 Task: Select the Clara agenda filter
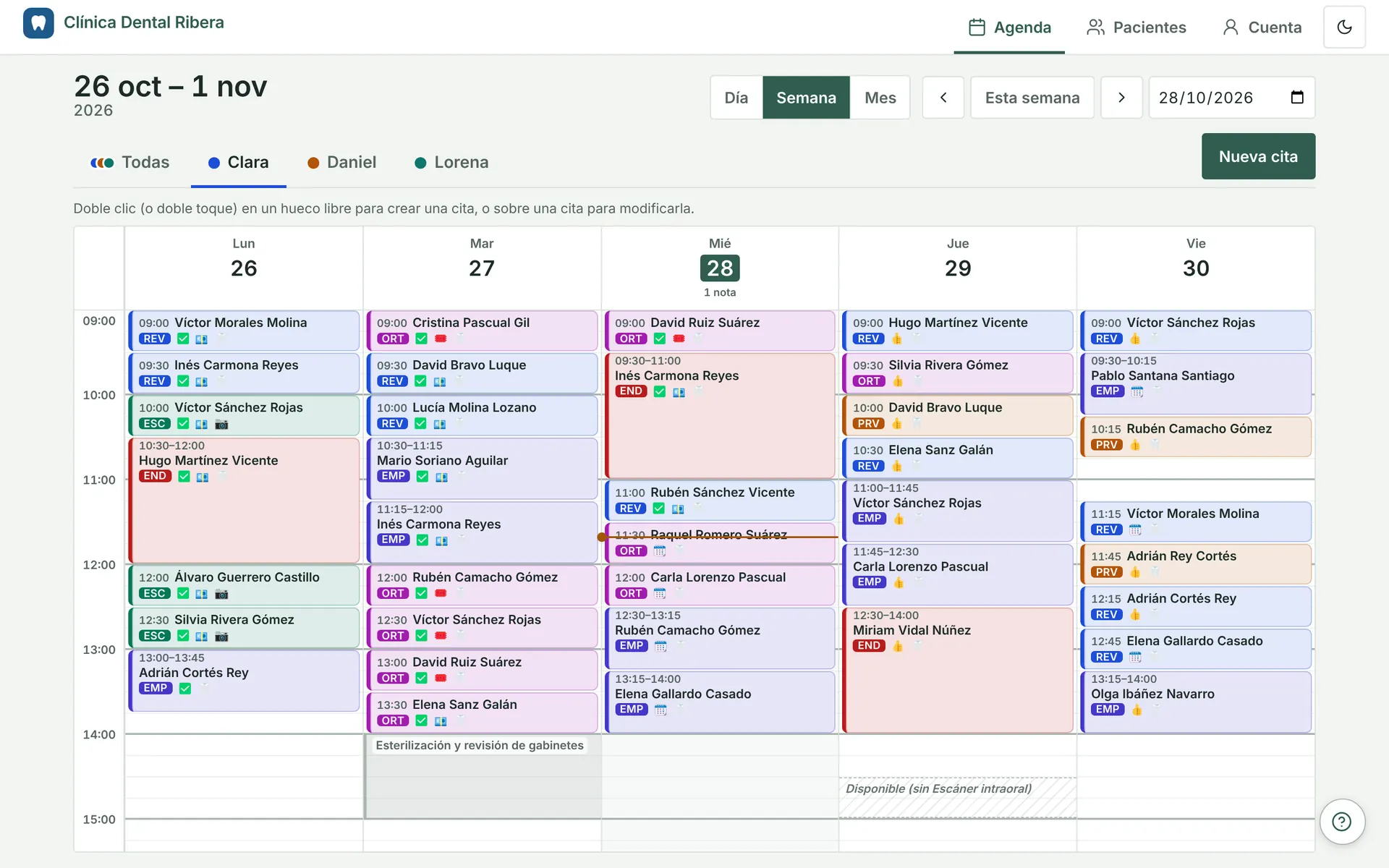click(x=238, y=162)
